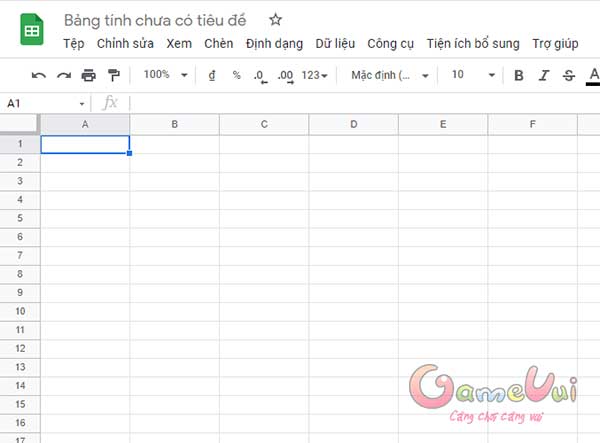Open the Tiện ích bổ sung menu
Viewport: 600px width, 443px height.
[473, 44]
